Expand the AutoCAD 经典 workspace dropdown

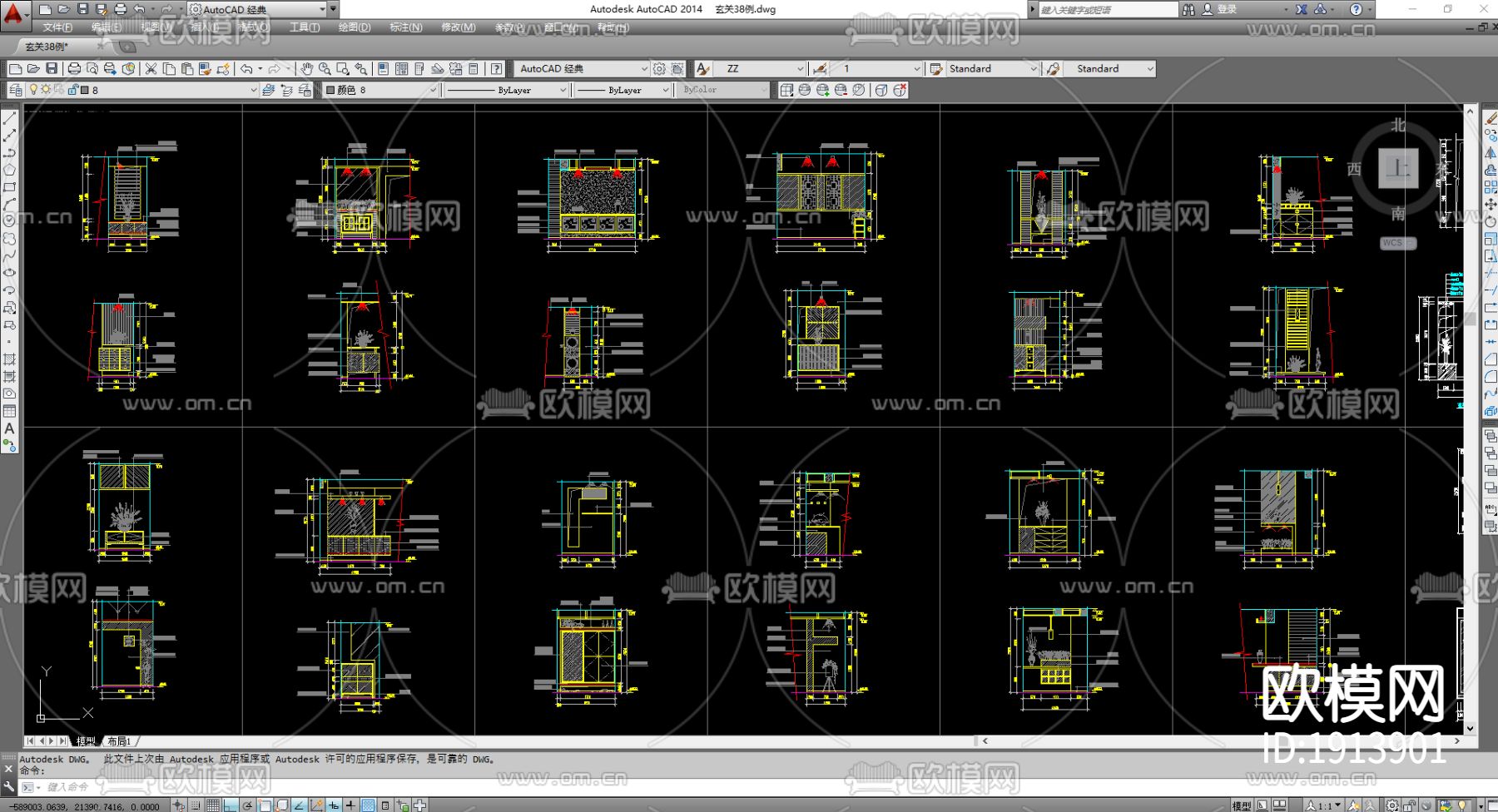644,69
